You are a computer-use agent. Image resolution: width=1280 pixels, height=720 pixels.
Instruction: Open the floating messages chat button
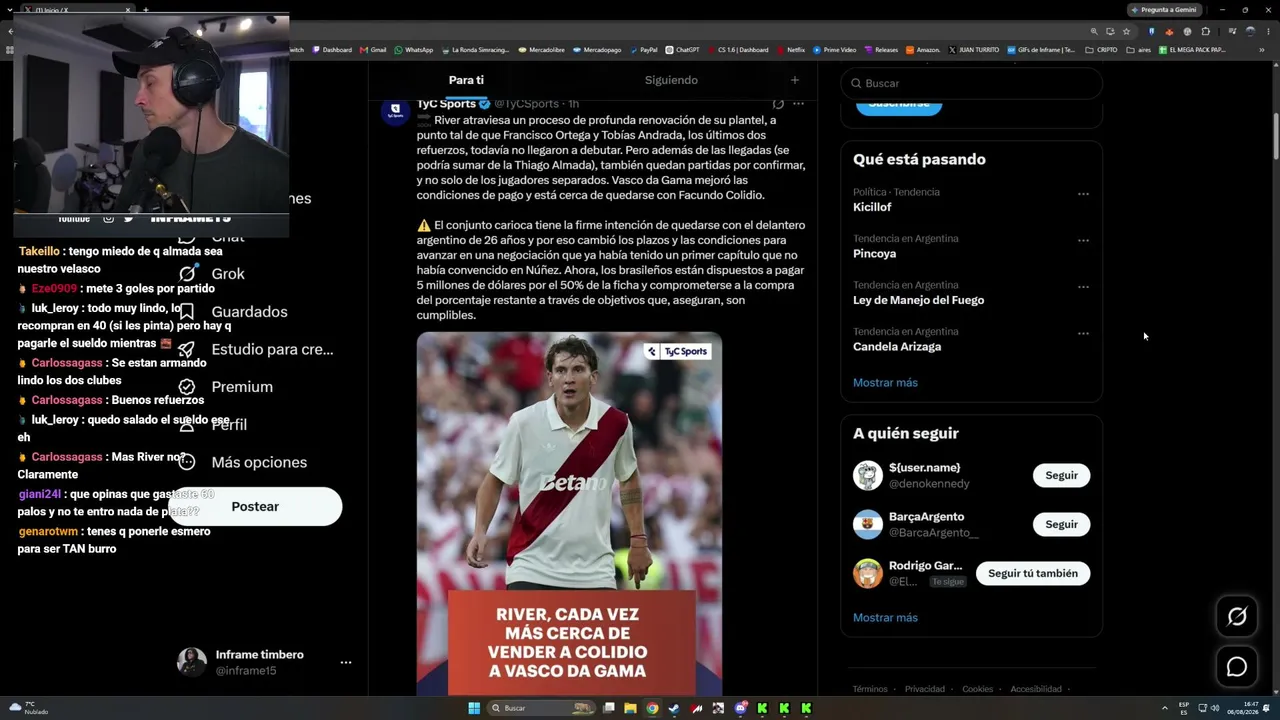click(x=1237, y=667)
